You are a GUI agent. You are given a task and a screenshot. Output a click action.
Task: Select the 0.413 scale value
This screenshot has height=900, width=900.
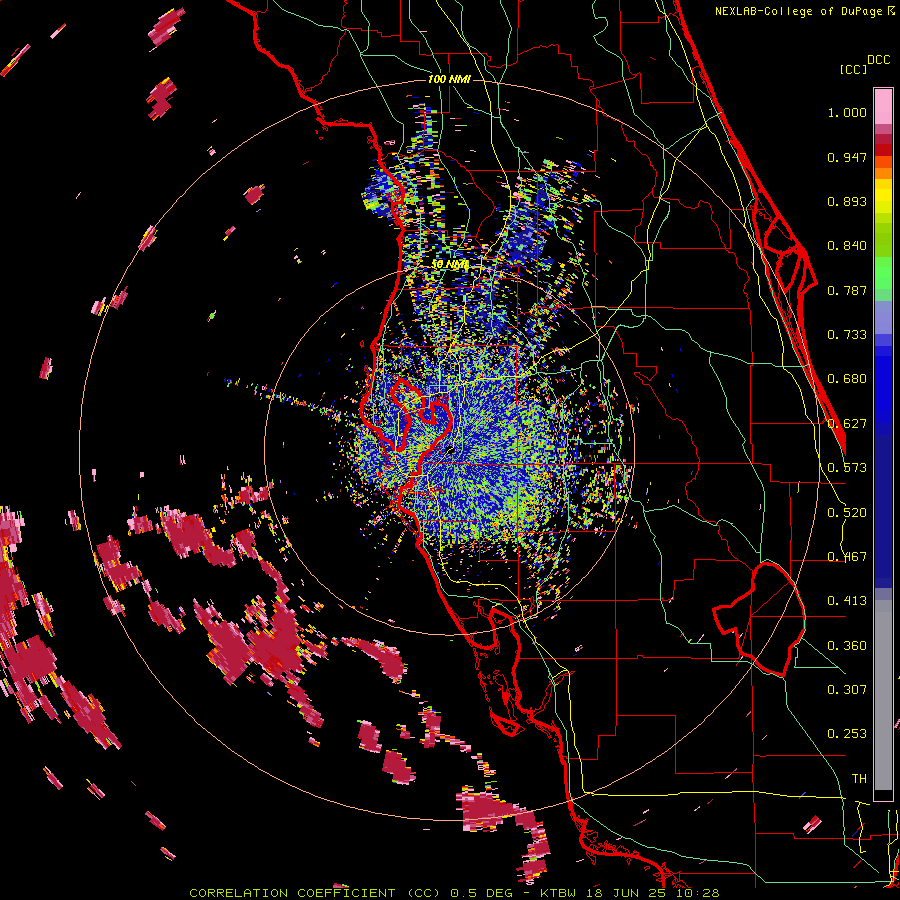pos(847,601)
